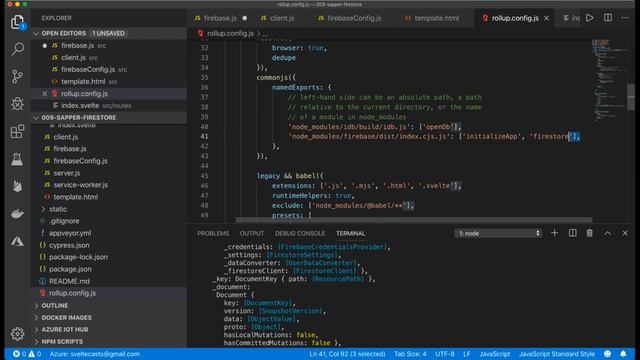Click the errors and warnings status indicator

tap(27, 354)
